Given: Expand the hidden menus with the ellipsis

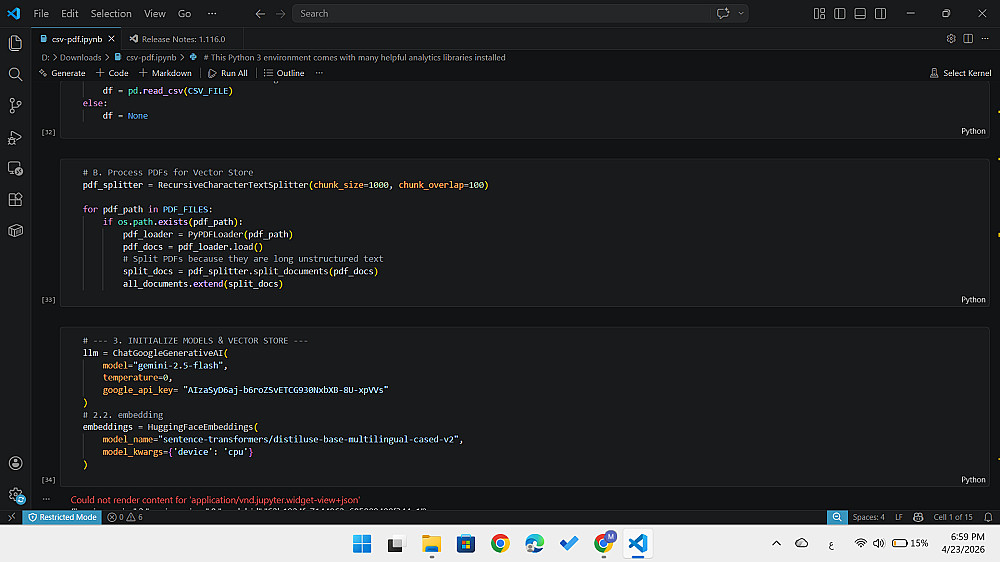Looking at the screenshot, I should coord(212,14).
